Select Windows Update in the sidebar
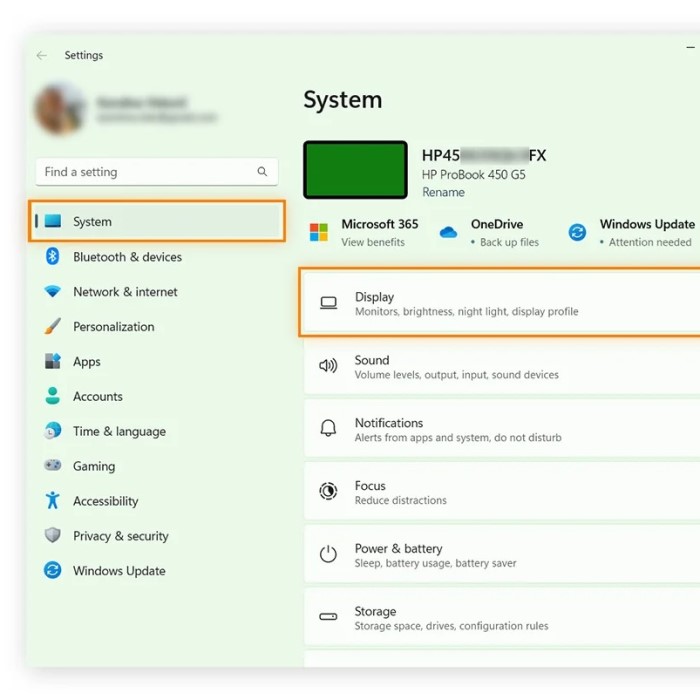700x700 pixels. point(119,571)
